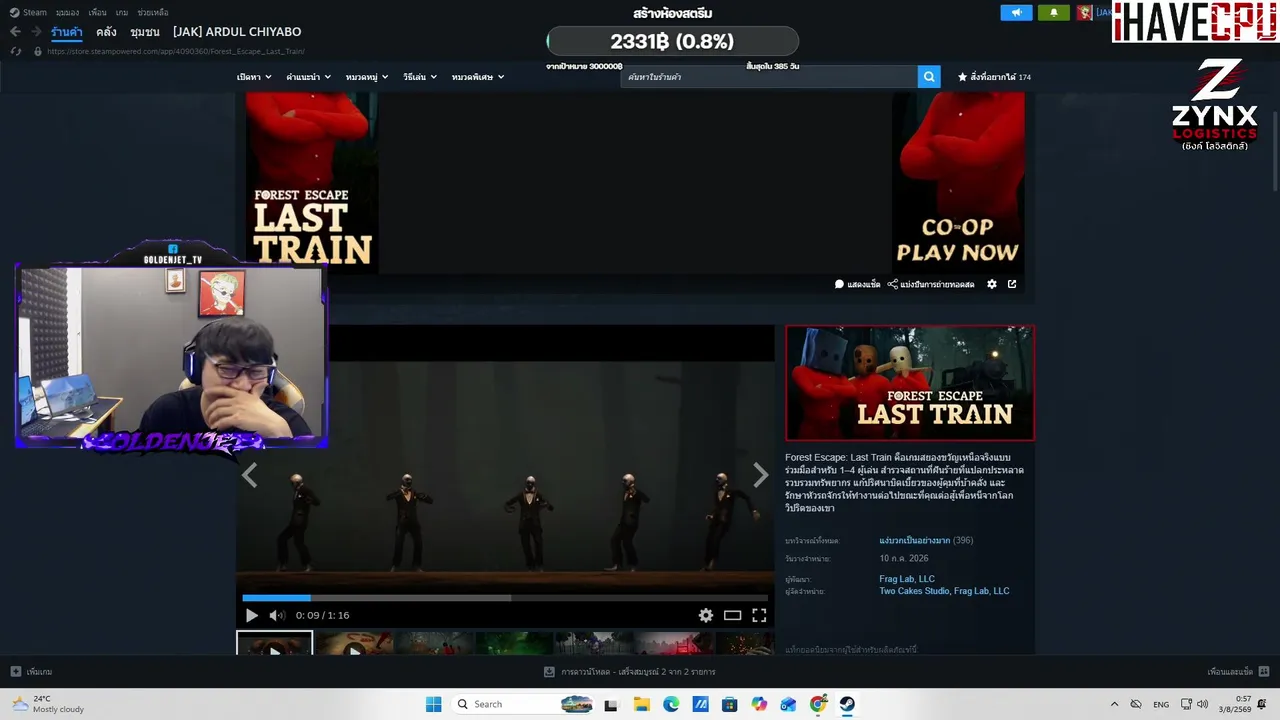This screenshot has width=1280, height=720.
Task: Click the store search magnifier button
Action: (929, 77)
